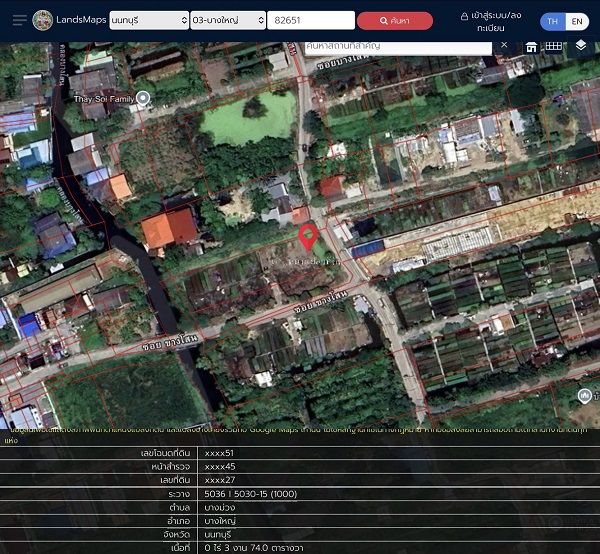Click the Thay Soi Family map marker

[x=143, y=98]
